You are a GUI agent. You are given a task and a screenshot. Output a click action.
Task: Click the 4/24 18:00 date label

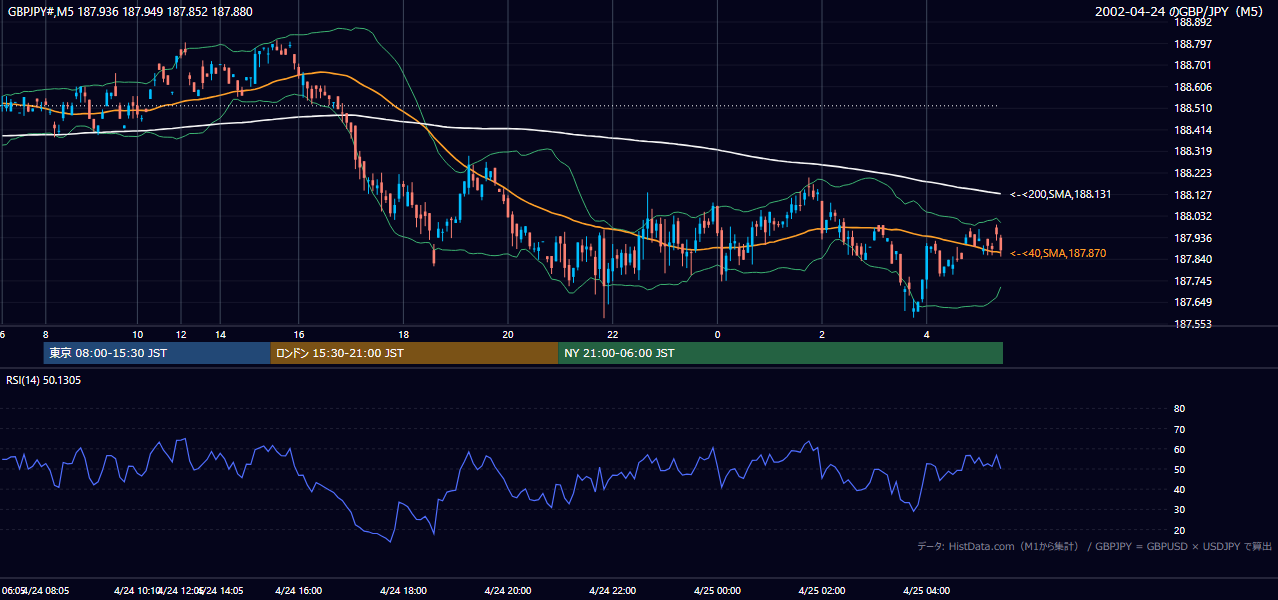404,591
